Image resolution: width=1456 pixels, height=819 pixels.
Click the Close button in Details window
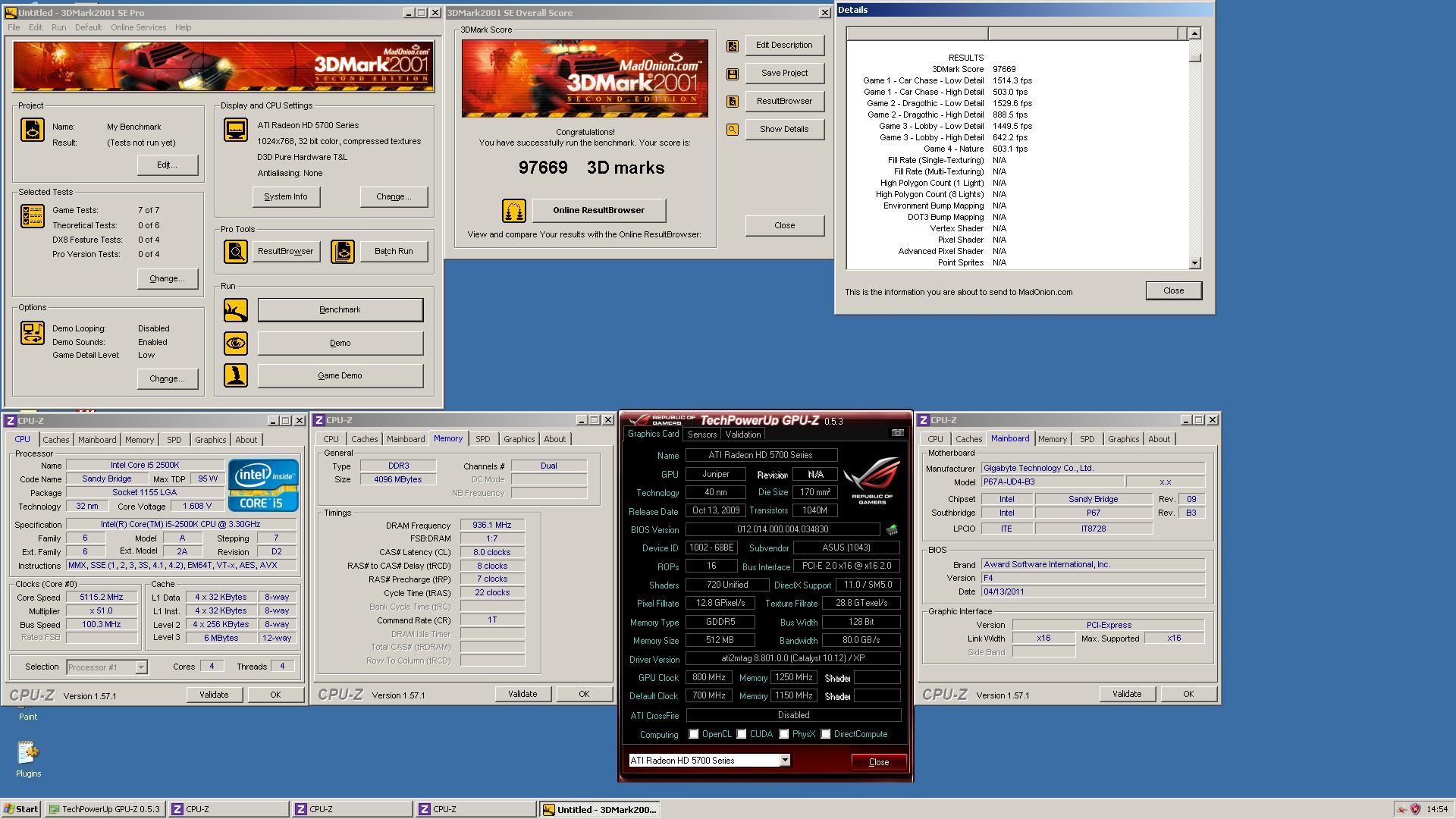[1173, 290]
